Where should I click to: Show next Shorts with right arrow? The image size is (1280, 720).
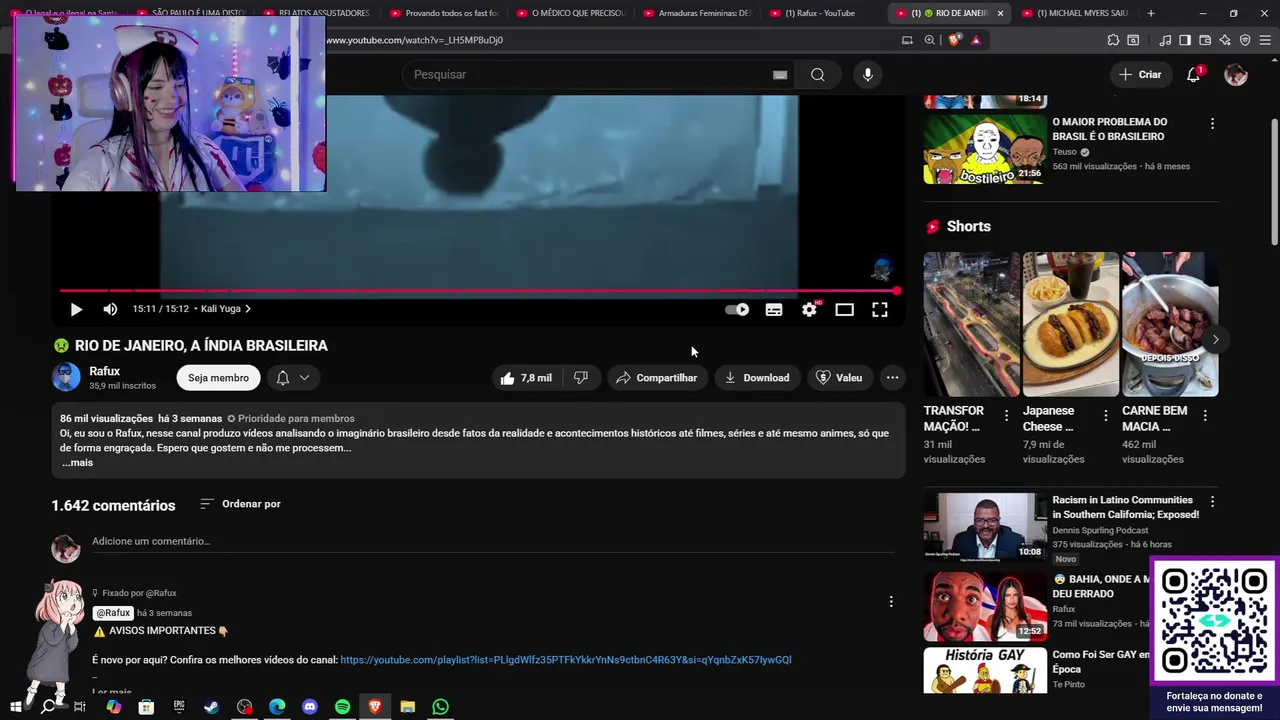click(1215, 339)
